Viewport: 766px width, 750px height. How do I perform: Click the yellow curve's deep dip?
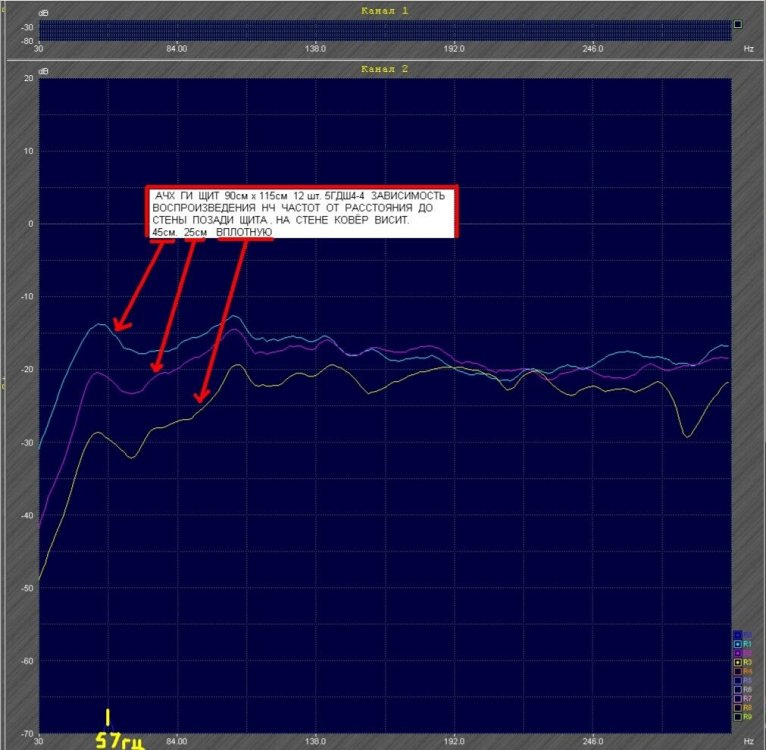tap(686, 434)
